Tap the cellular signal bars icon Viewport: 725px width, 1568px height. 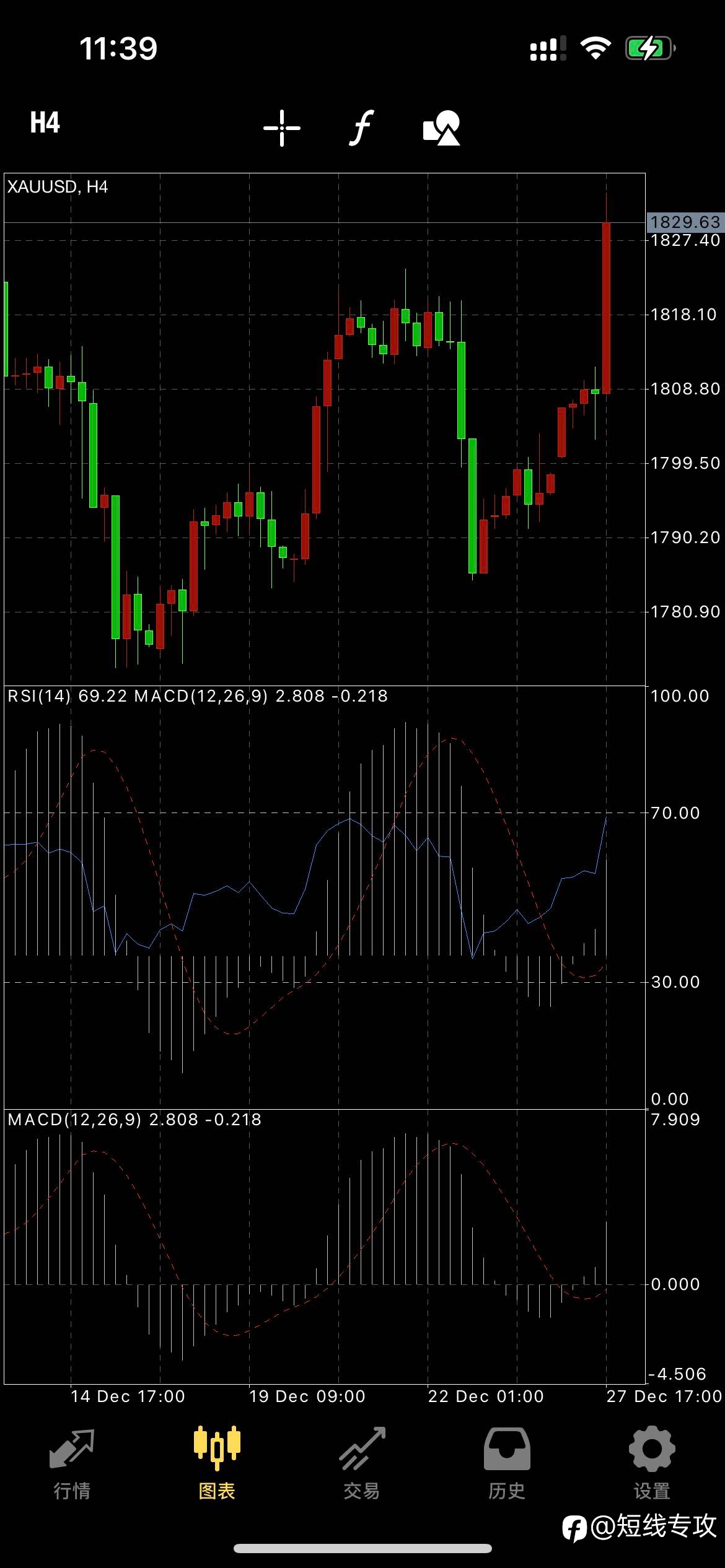[x=548, y=48]
